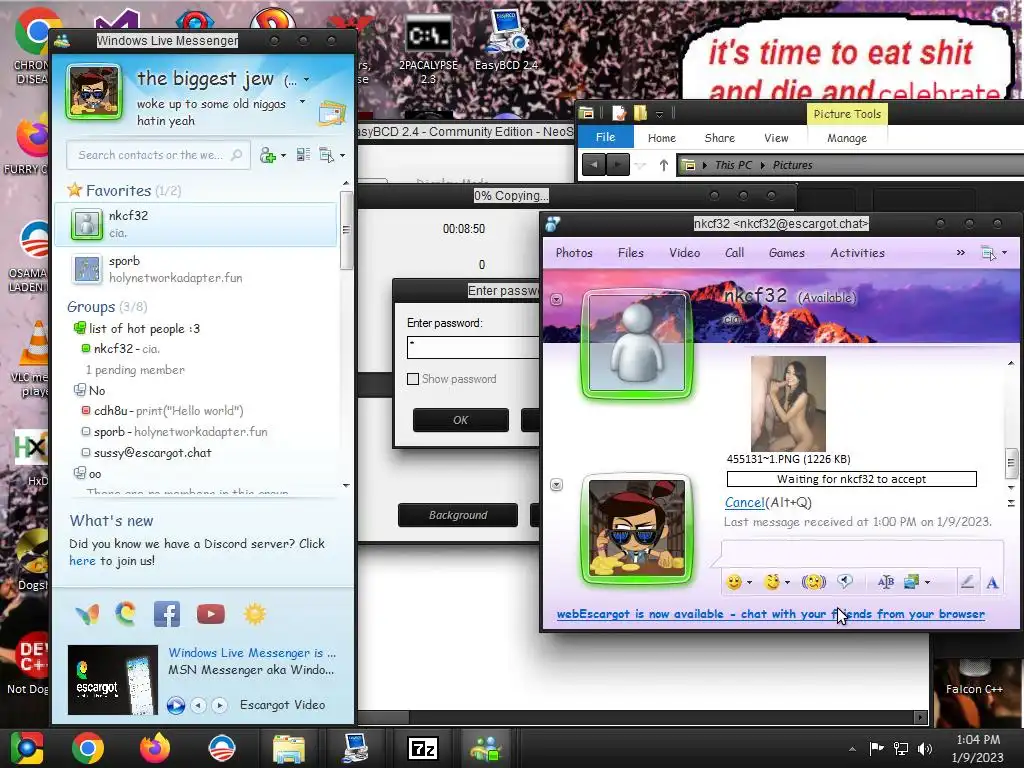
Task: Collapse your own display picture arrow toggle
Action: (556, 485)
